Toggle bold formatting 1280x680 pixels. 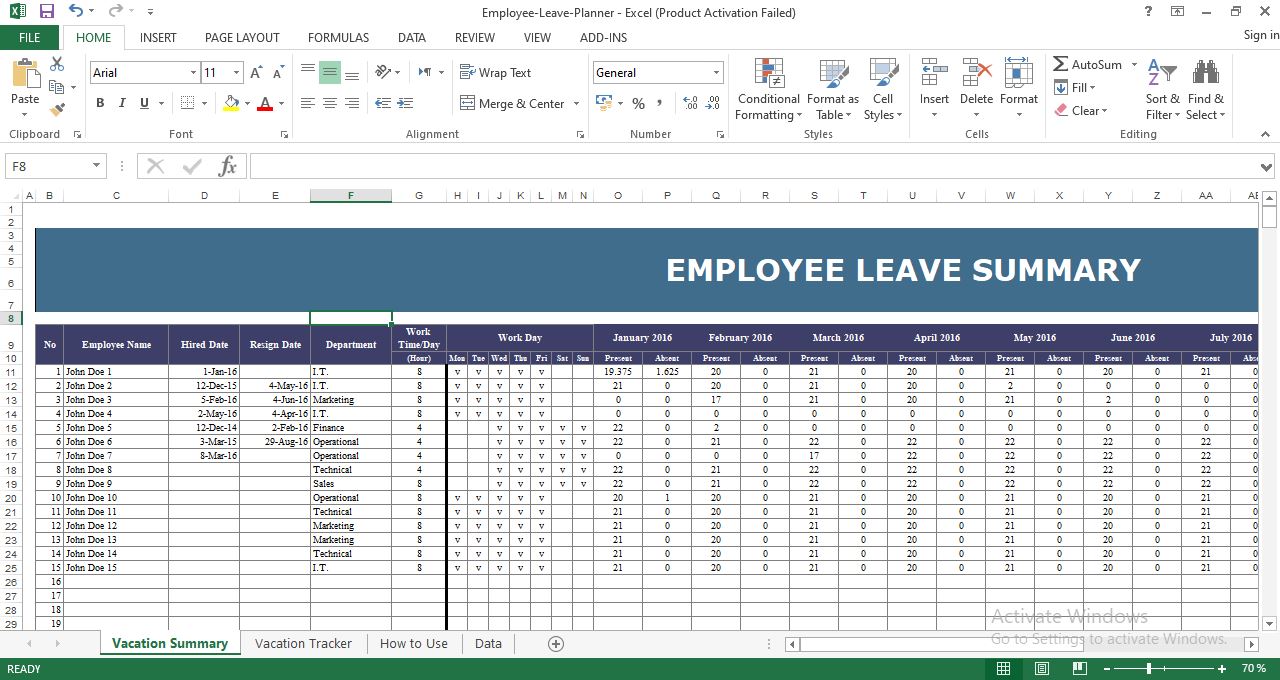click(x=99, y=103)
